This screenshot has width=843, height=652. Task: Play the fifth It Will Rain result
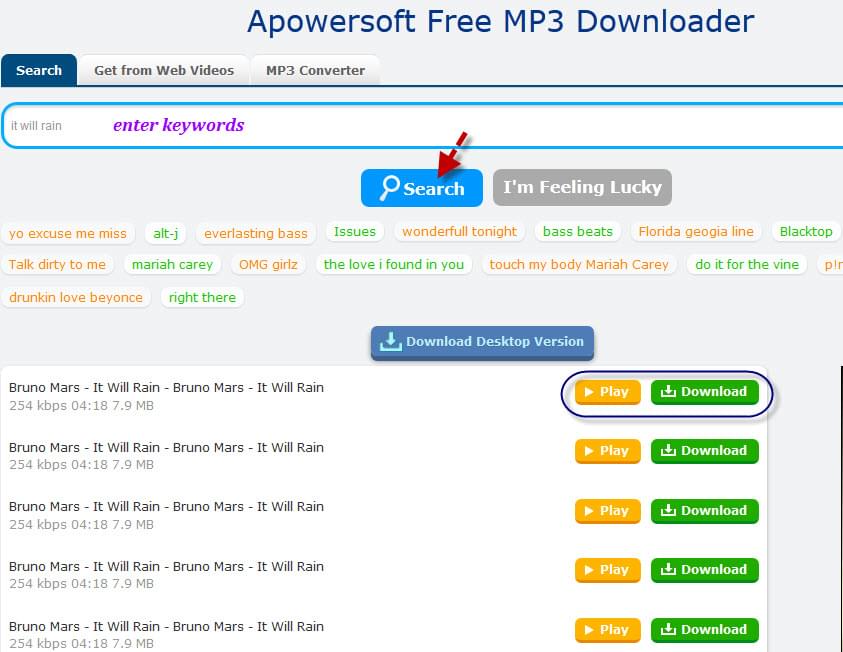(608, 630)
